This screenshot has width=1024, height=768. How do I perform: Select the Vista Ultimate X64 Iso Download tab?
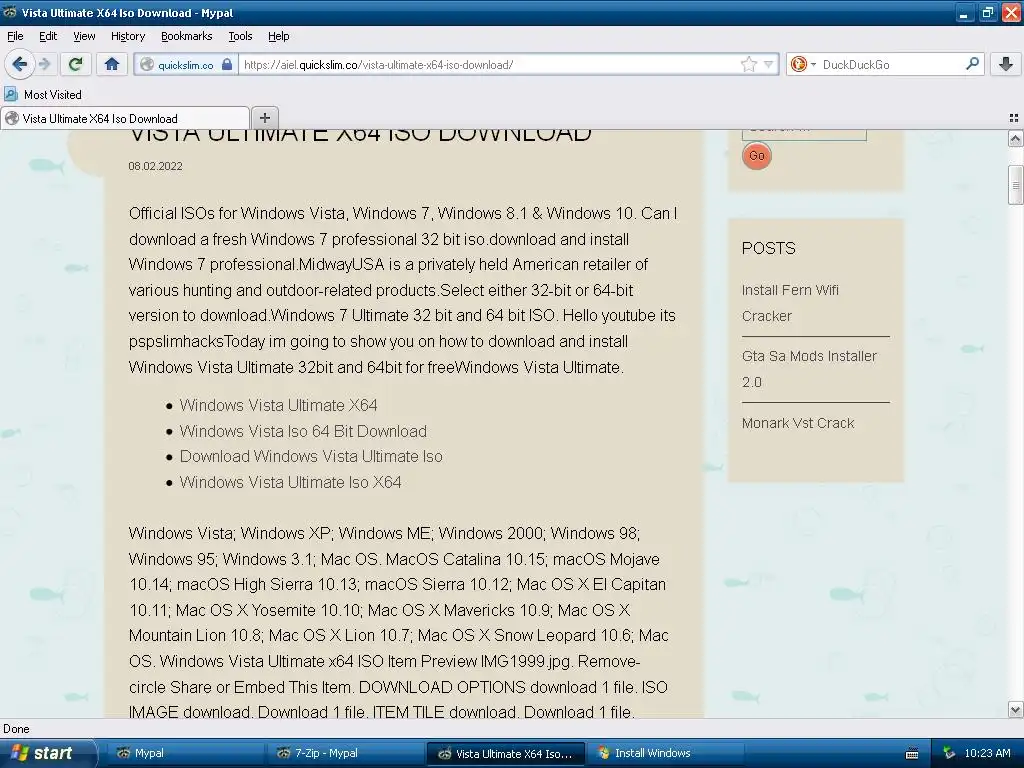pos(125,118)
